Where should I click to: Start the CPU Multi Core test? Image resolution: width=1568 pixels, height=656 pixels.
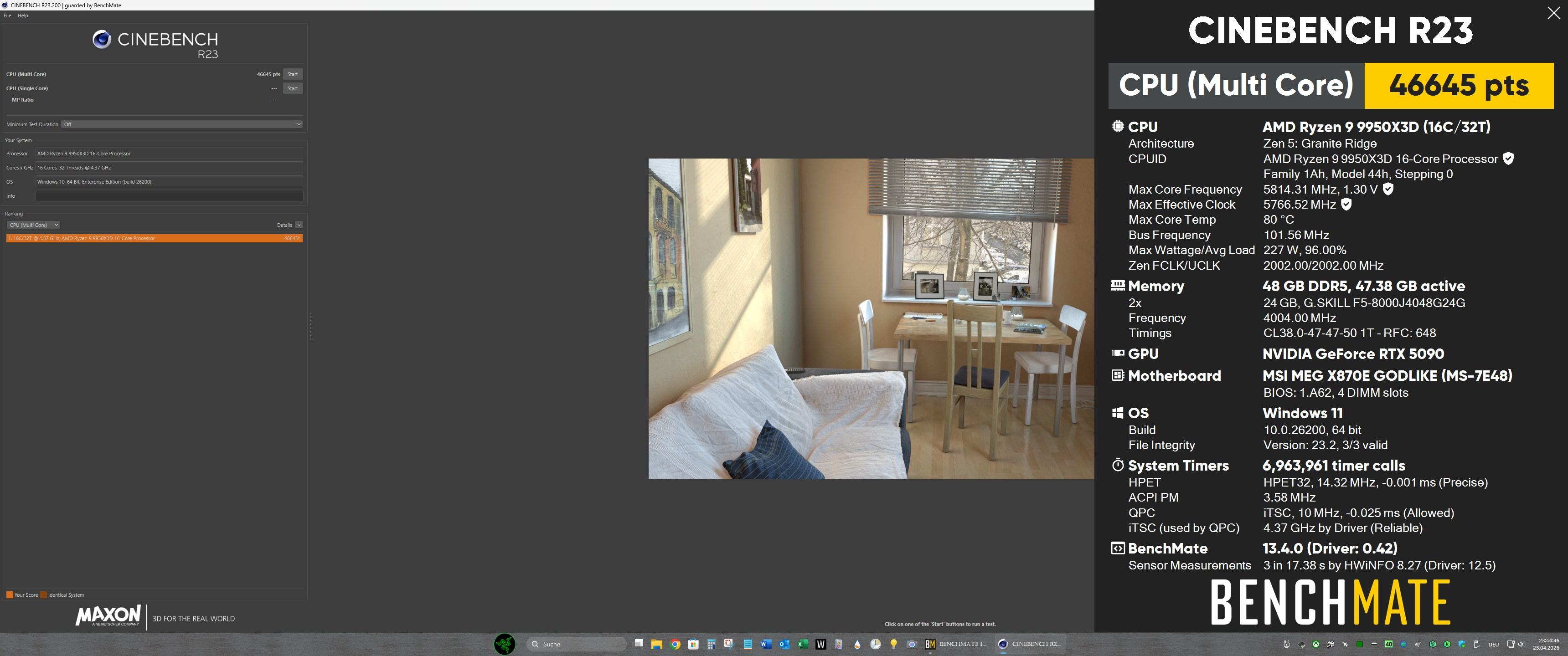pyautogui.click(x=292, y=74)
